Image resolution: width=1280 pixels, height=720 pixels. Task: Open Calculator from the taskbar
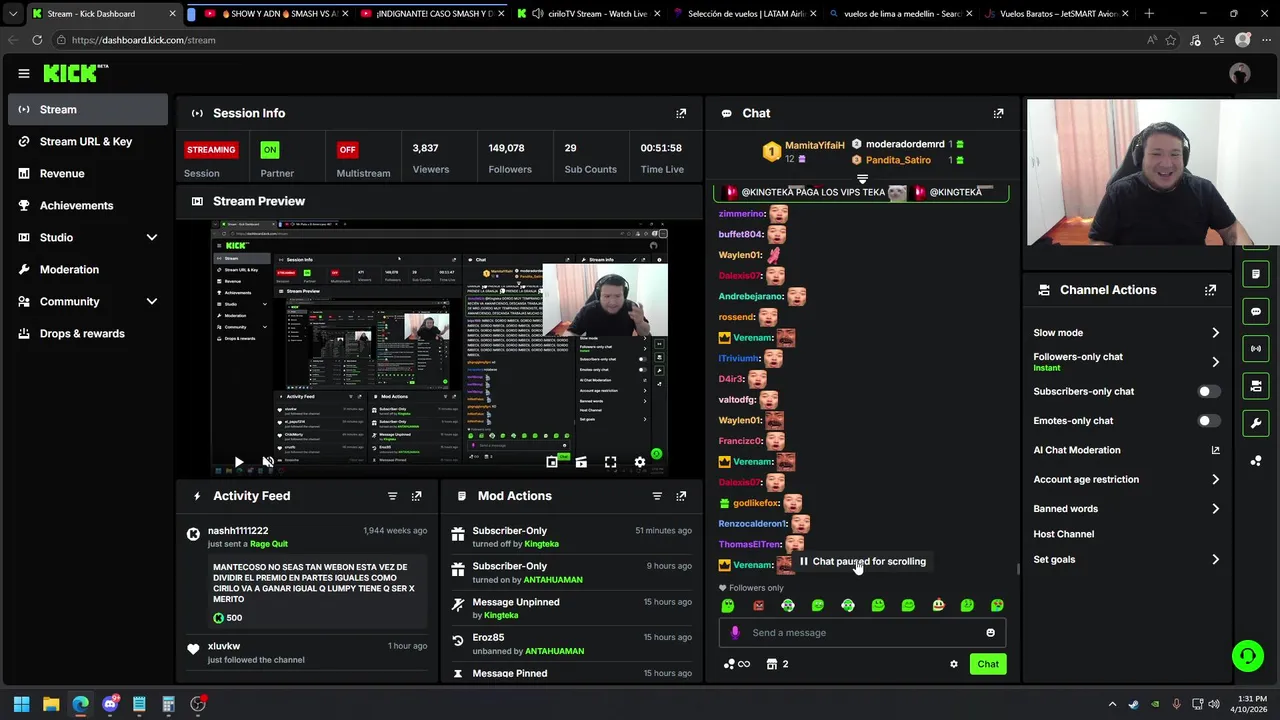pyautogui.click(x=168, y=704)
